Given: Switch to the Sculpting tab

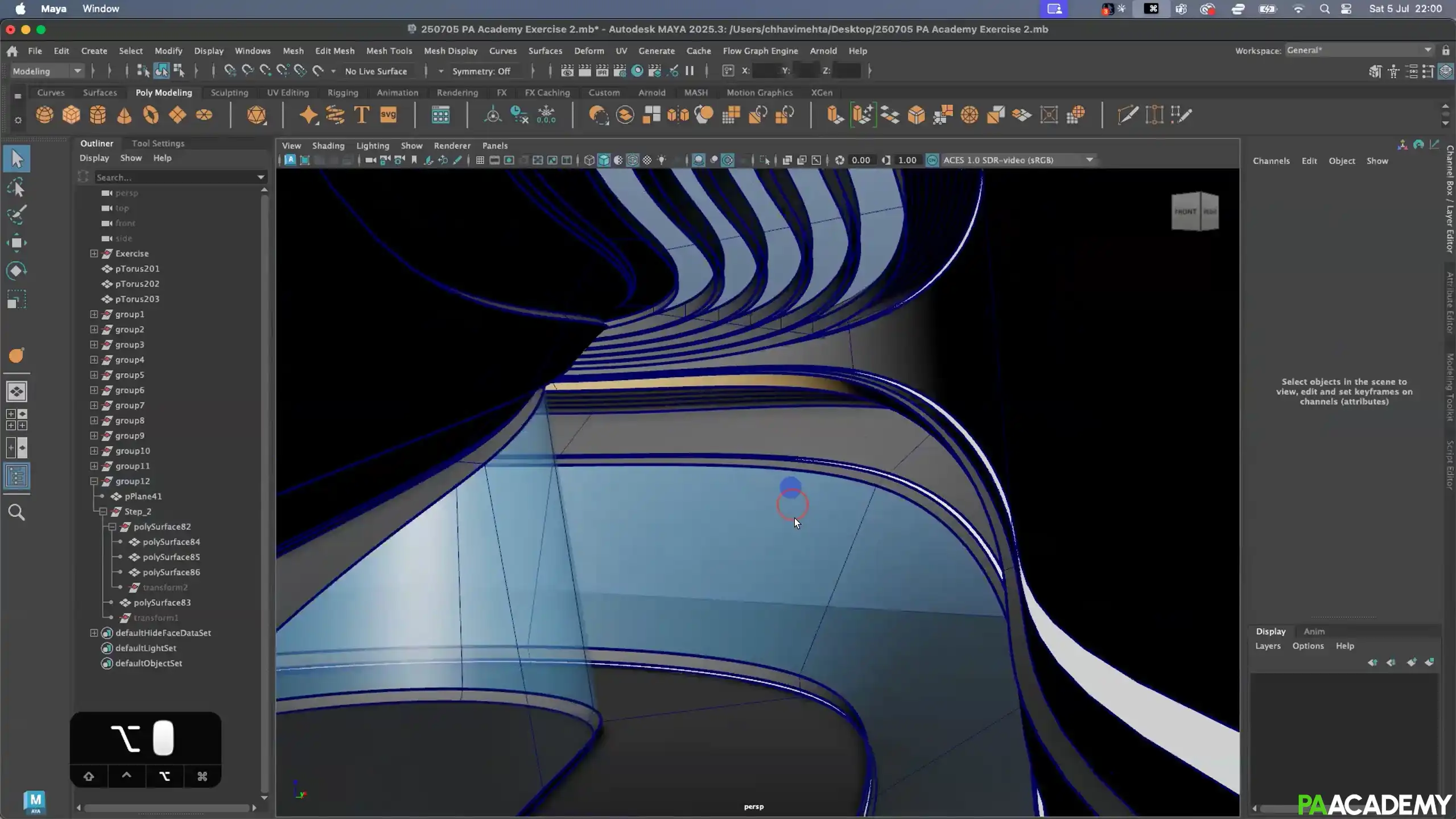Looking at the screenshot, I should (x=229, y=92).
